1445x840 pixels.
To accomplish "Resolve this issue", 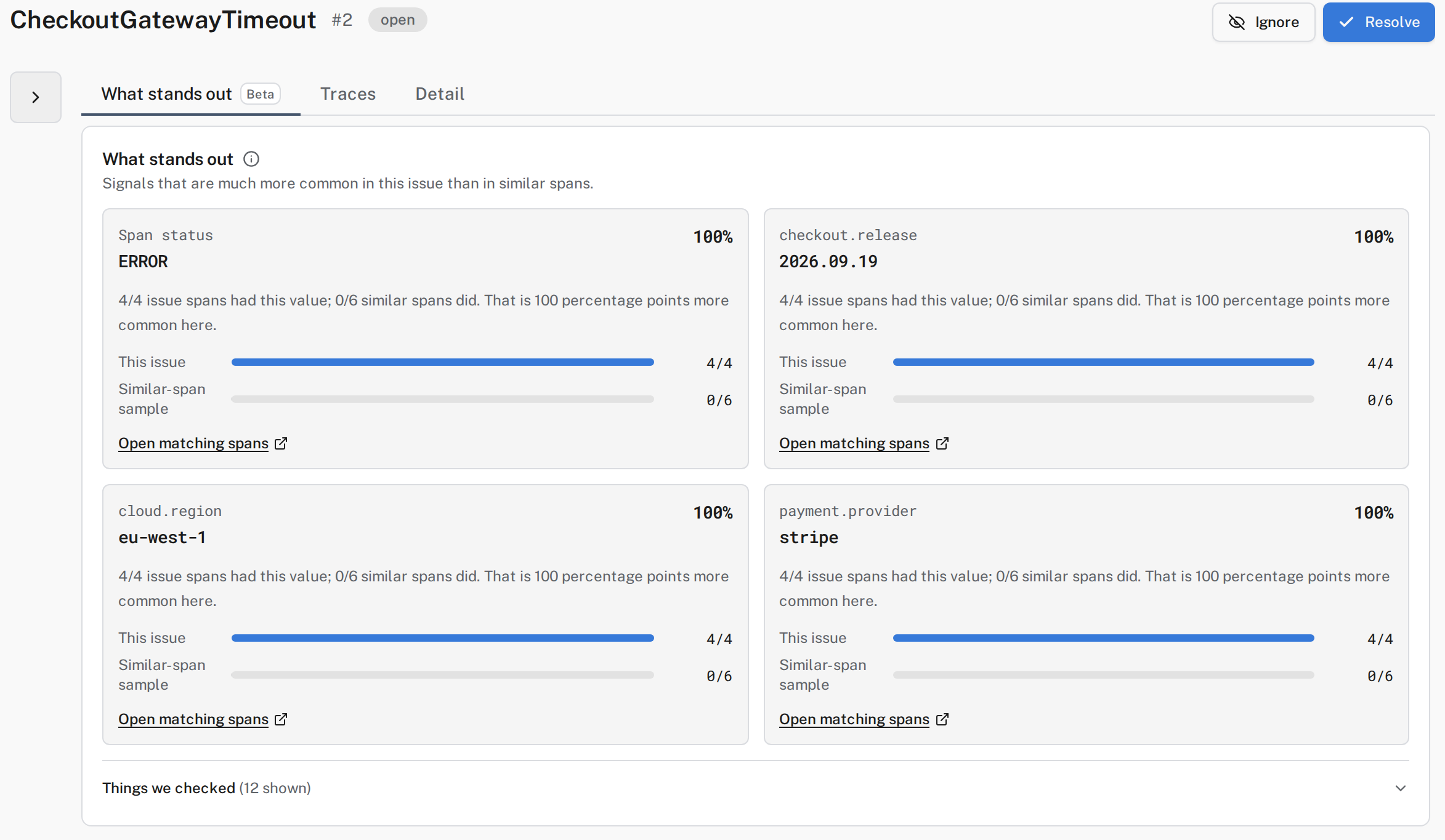I will point(1378,22).
